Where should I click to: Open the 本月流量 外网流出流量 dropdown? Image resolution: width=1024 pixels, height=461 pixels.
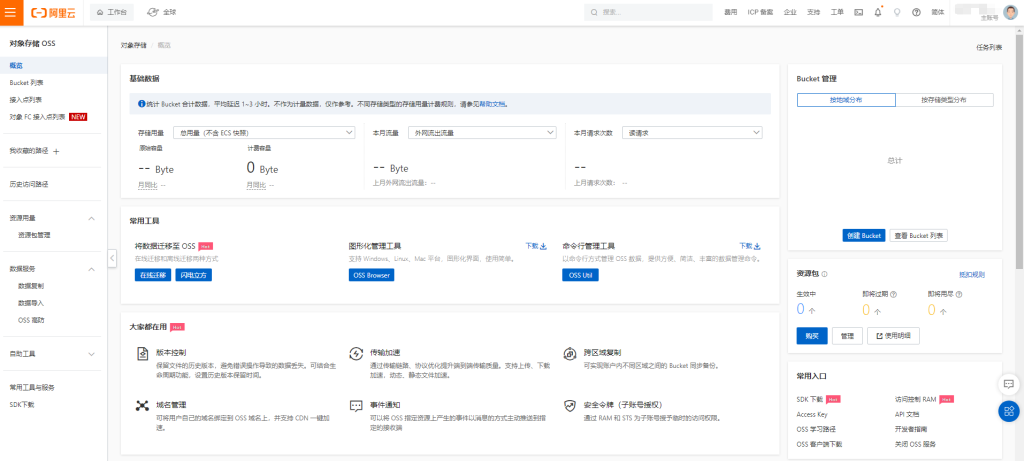482,133
